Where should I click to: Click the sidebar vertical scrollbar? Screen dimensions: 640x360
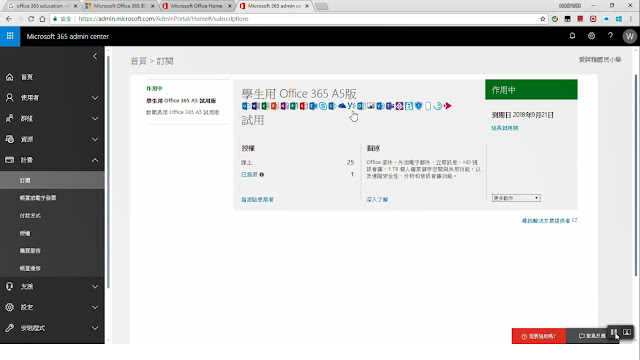tap(108, 171)
